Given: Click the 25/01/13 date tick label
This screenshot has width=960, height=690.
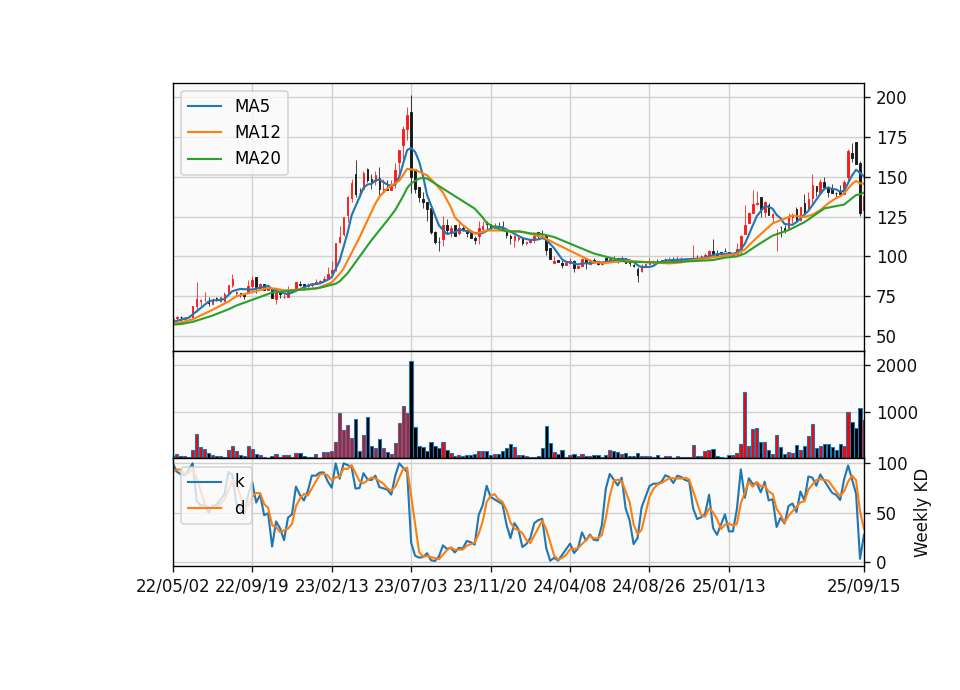Looking at the screenshot, I should [x=729, y=587].
